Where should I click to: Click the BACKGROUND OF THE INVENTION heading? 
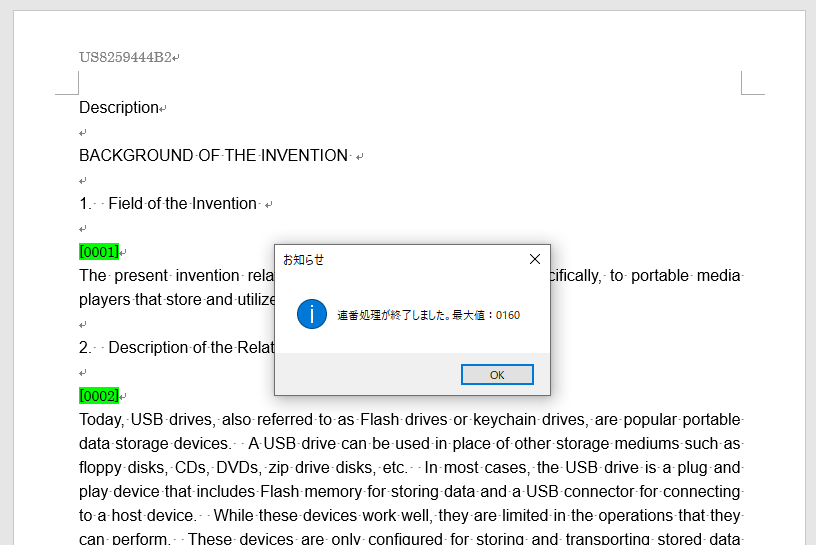pos(213,156)
